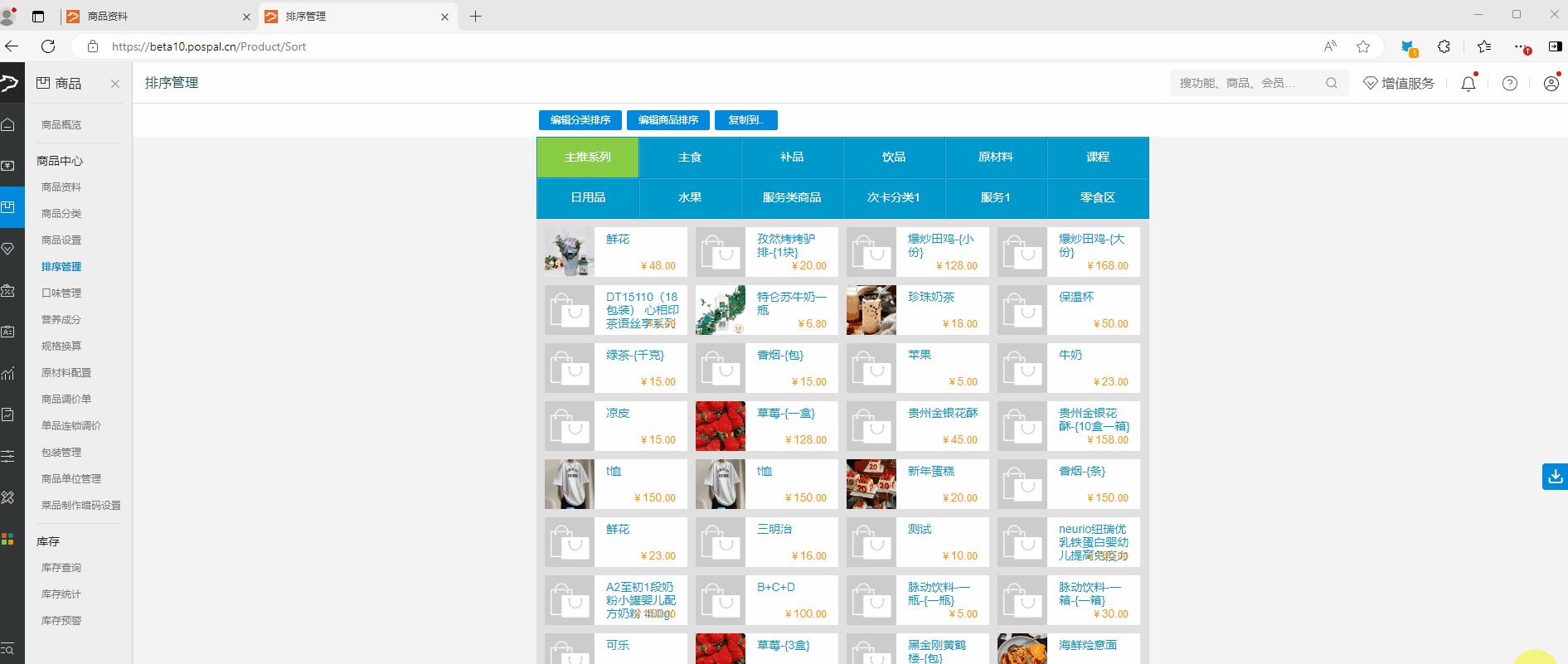Select the active product module icon
The image size is (1568, 664).
point(8,207)
